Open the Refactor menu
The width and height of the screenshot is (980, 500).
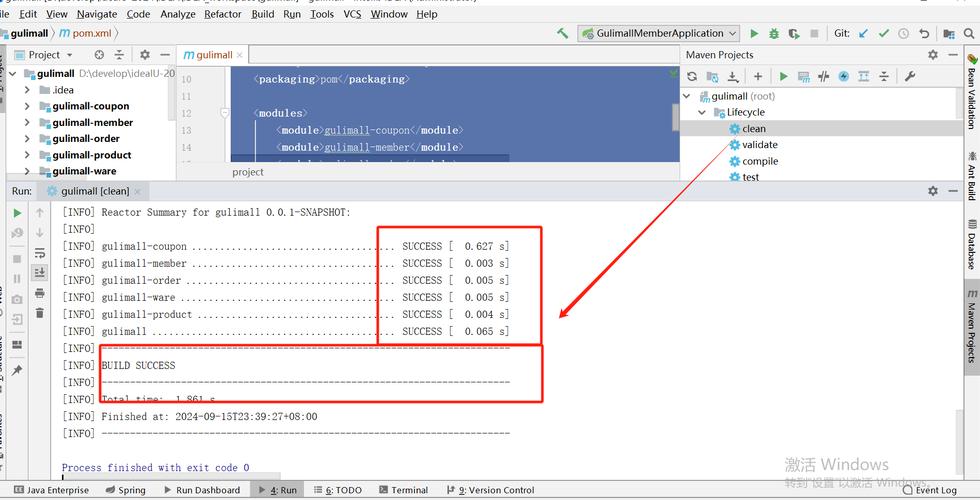[x=222, y=14]
